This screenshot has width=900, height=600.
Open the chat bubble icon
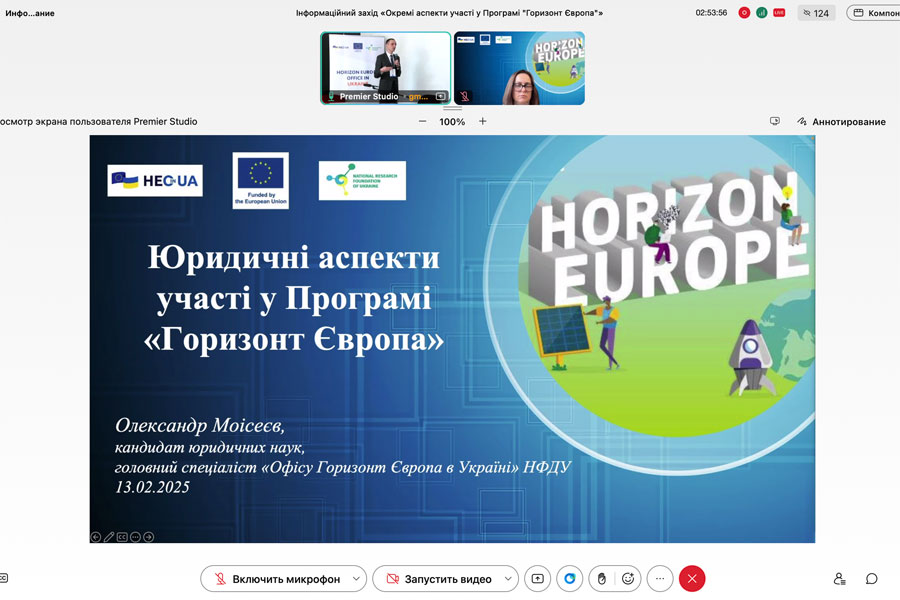(x=871, y=579)
